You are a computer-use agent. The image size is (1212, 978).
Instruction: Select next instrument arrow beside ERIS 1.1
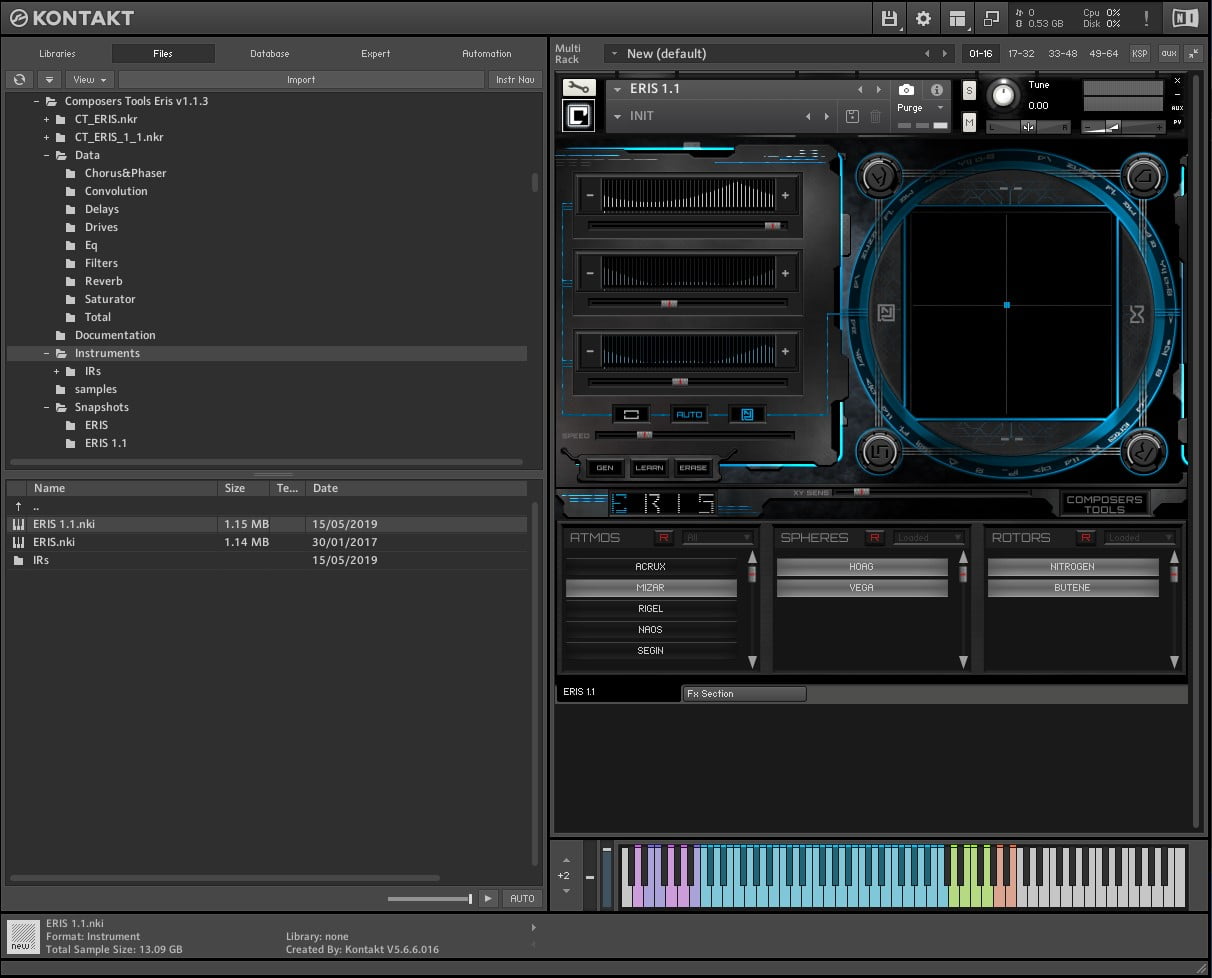[x=878, y=90]
